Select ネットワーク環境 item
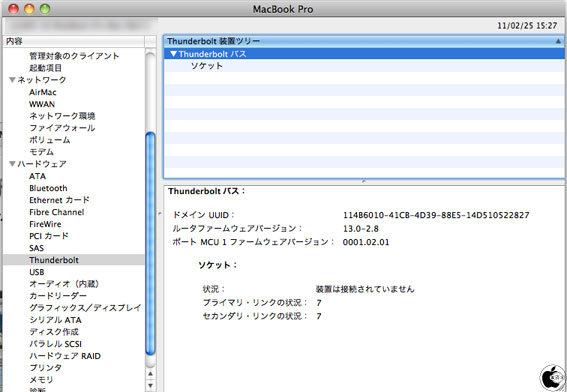The width and height of the screenshot is (567, 392). click(62, 116)
